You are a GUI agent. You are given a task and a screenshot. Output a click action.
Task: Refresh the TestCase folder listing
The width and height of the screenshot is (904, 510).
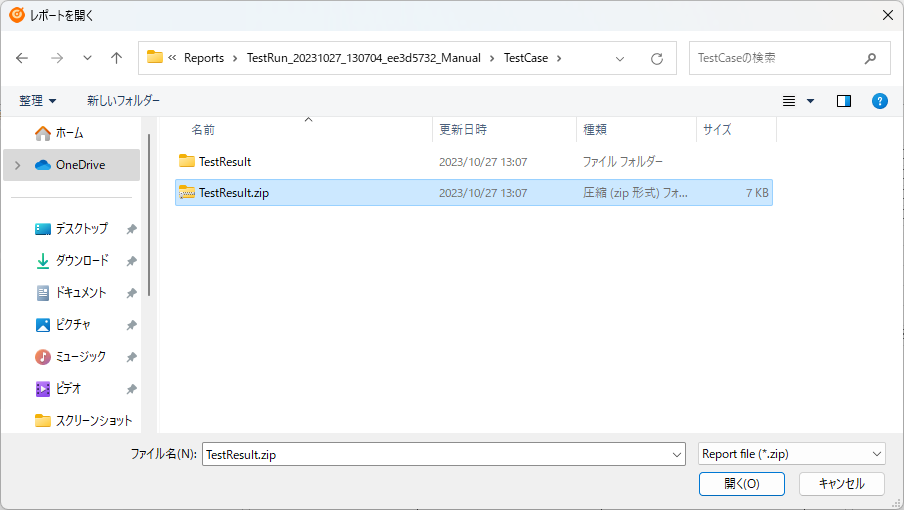point(657,58)
